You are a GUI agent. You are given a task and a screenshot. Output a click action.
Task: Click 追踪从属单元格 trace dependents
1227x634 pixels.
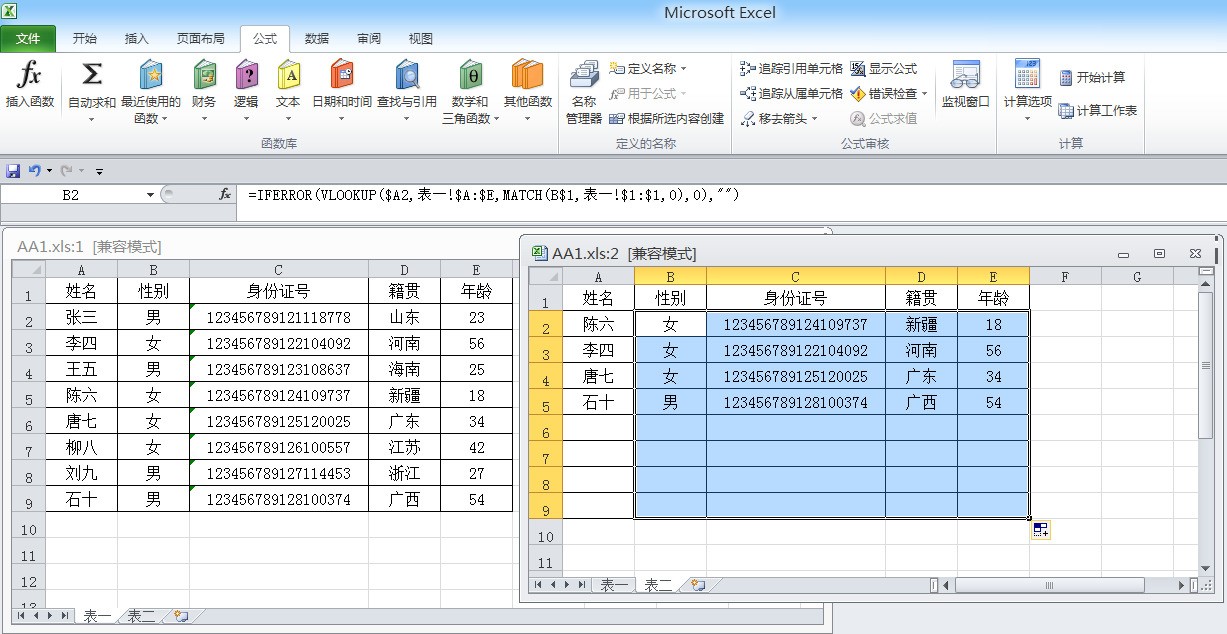point(791,94)
